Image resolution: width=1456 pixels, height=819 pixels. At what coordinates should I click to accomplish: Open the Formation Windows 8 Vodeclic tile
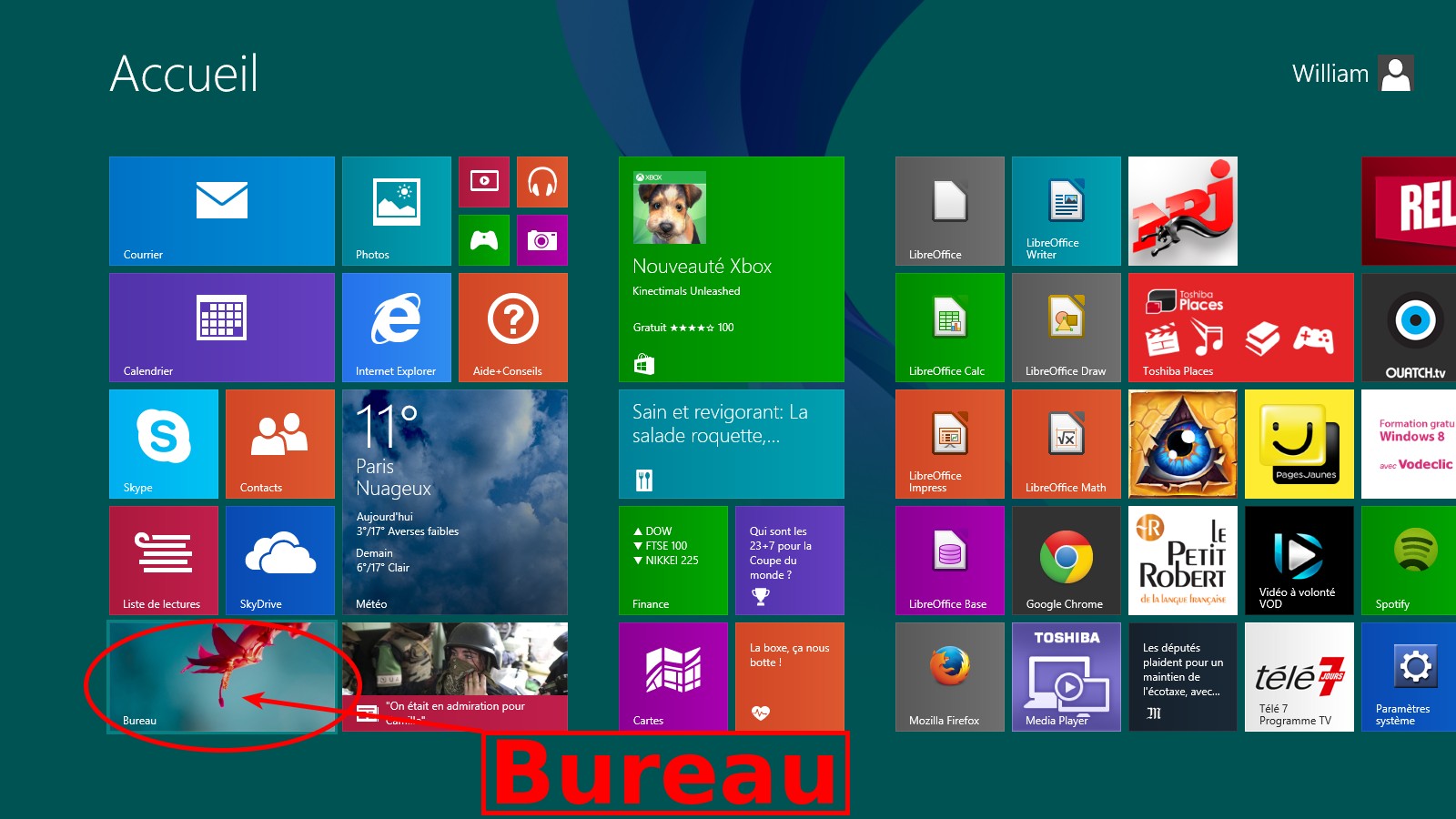click(1409, 444)
